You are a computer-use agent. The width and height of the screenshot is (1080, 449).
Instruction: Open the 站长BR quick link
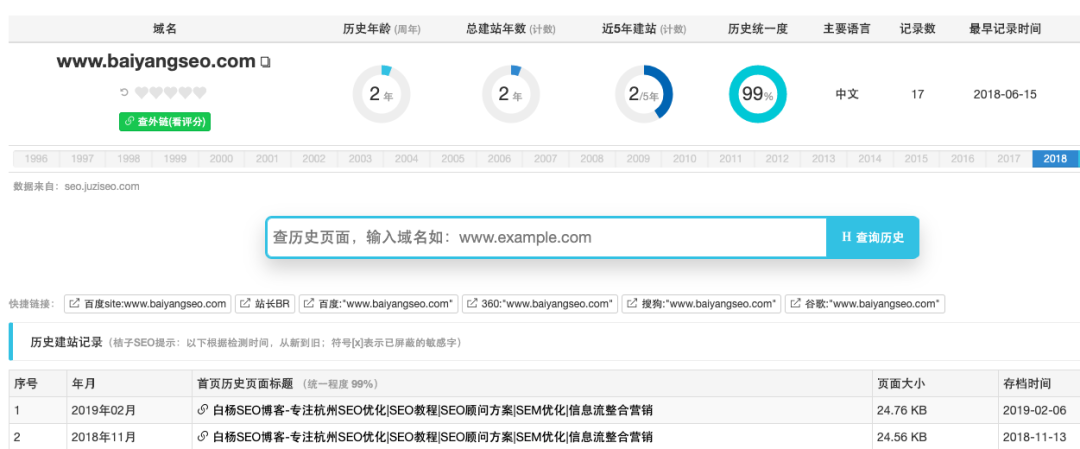[266, 303]
